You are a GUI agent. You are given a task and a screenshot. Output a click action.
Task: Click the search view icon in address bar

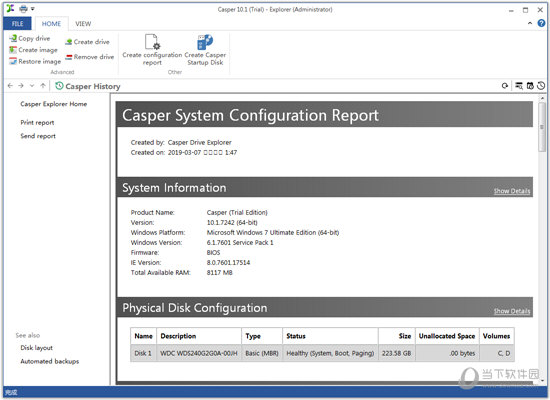coord(519,86)
